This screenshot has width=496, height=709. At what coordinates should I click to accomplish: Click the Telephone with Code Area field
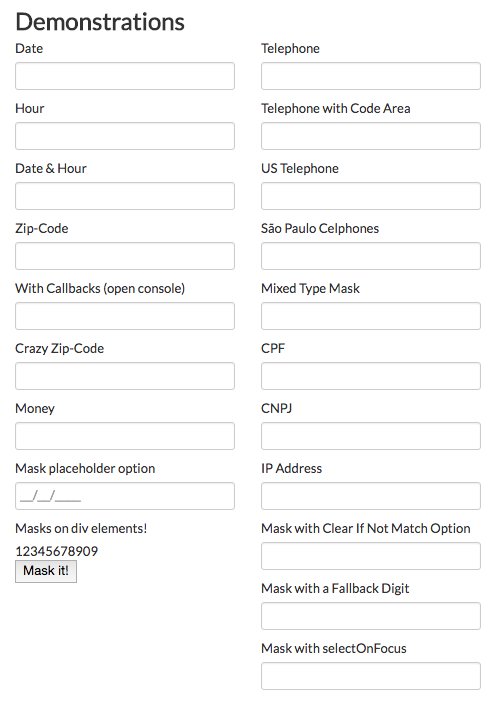coord(371,136)
